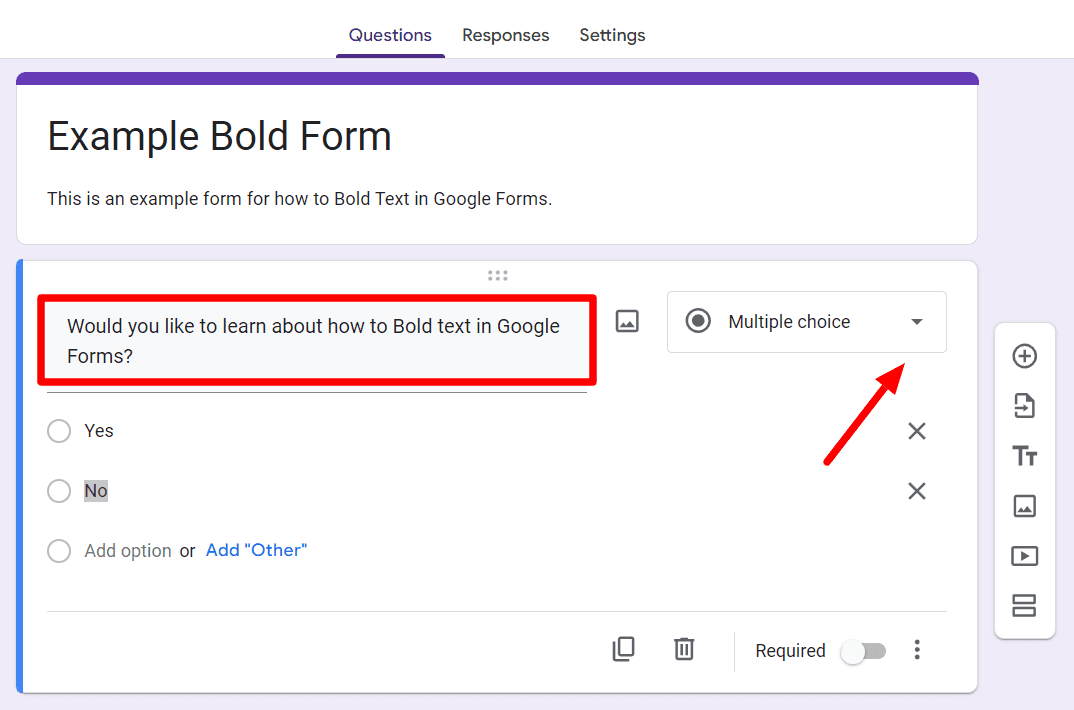Add a video from the sidebar

[1024, 556]
